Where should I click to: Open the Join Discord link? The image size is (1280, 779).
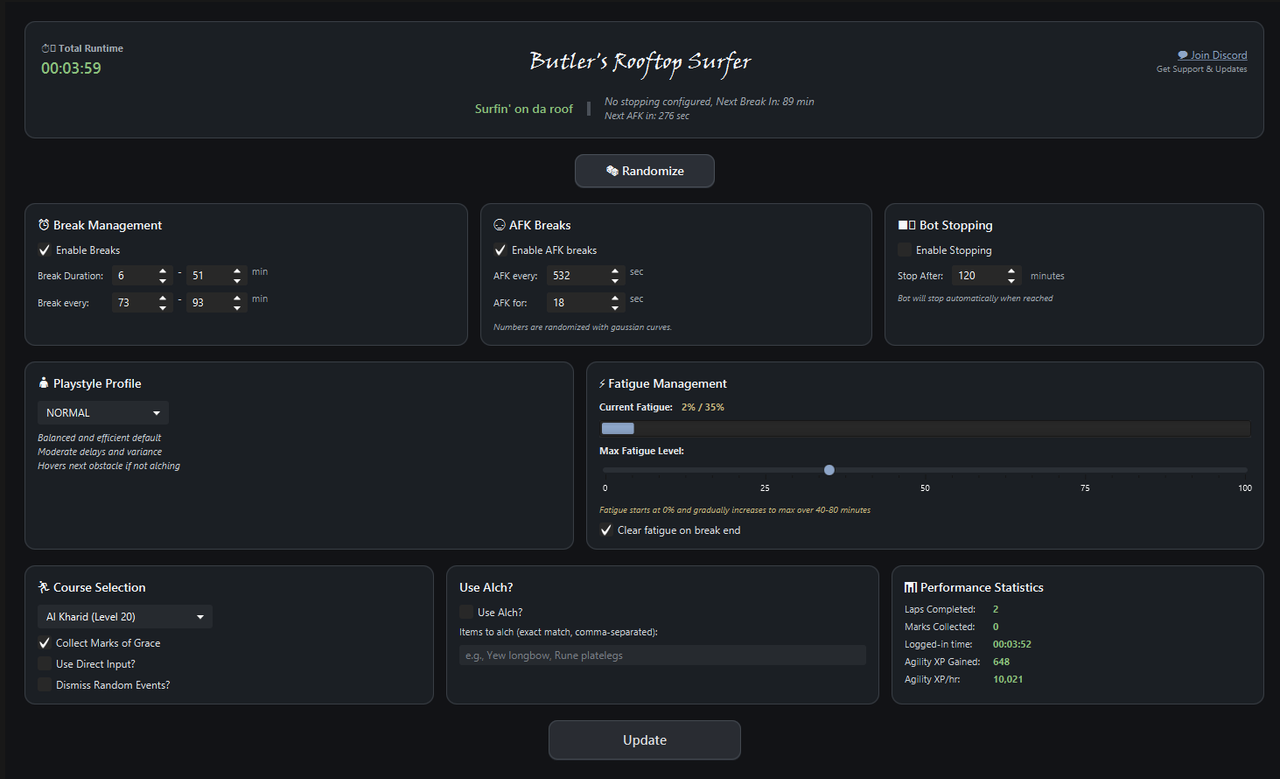(1212, 55)
